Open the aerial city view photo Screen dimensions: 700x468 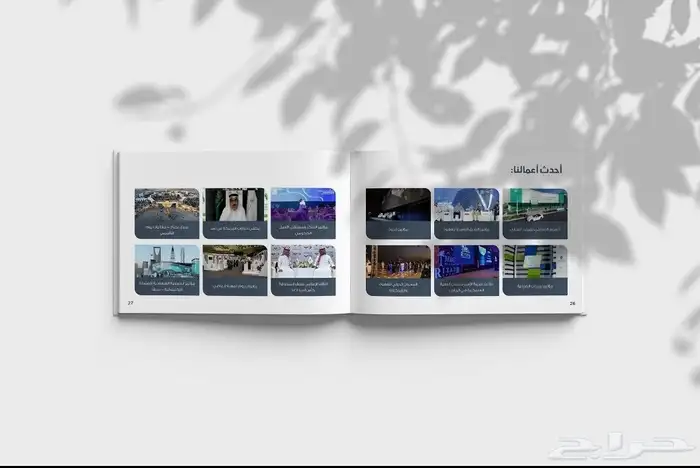(x=167, y=204)
